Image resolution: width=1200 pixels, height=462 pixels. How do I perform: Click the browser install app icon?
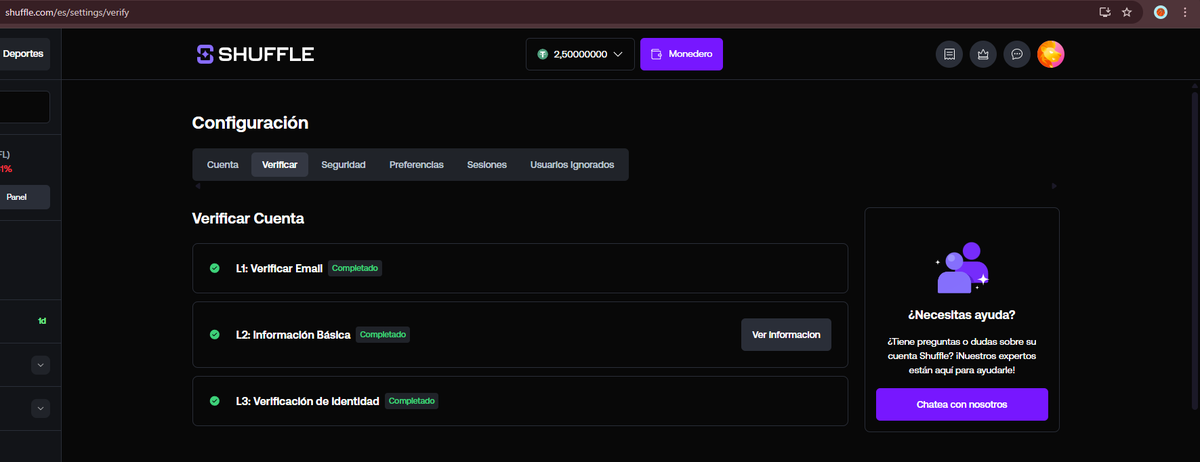(1105, 13)
